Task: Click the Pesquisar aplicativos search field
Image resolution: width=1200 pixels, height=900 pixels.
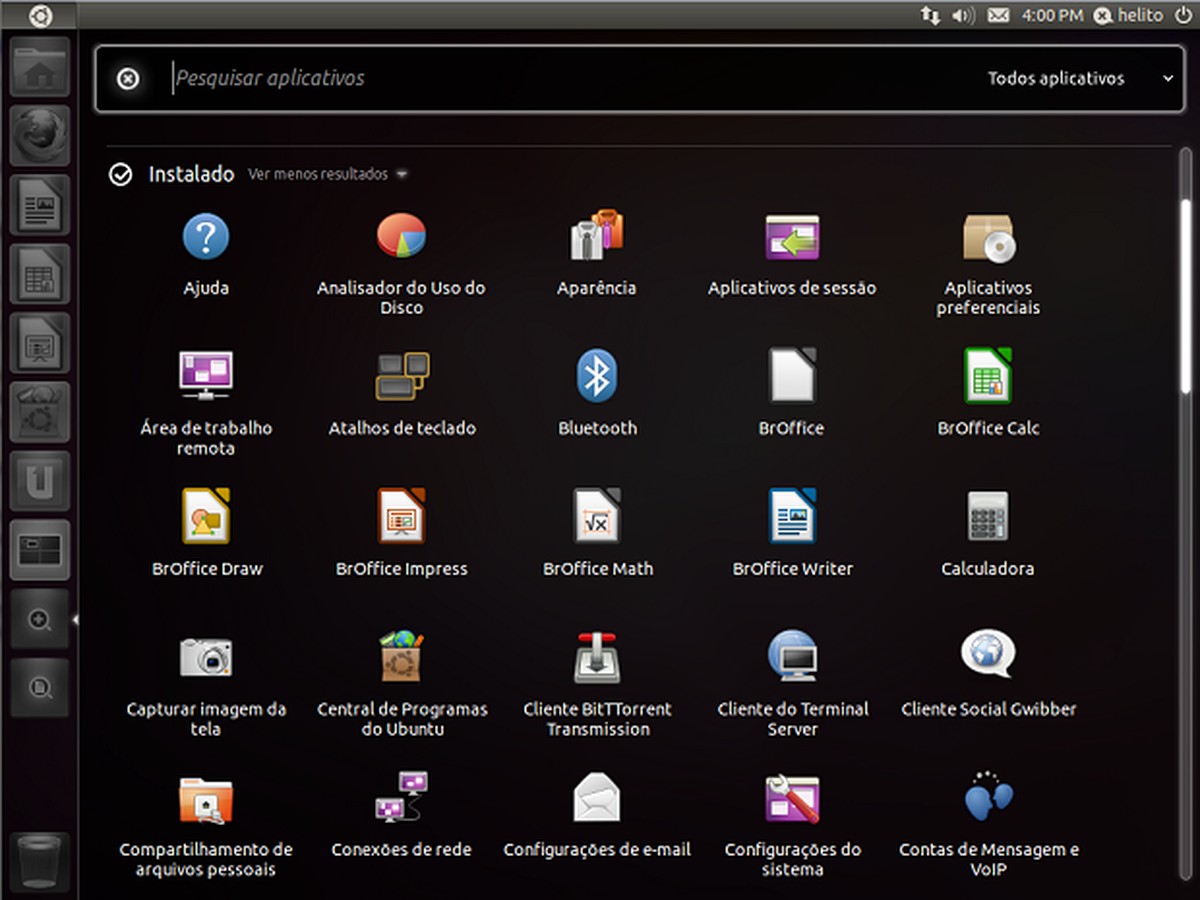Action: [x=400, y=78]
